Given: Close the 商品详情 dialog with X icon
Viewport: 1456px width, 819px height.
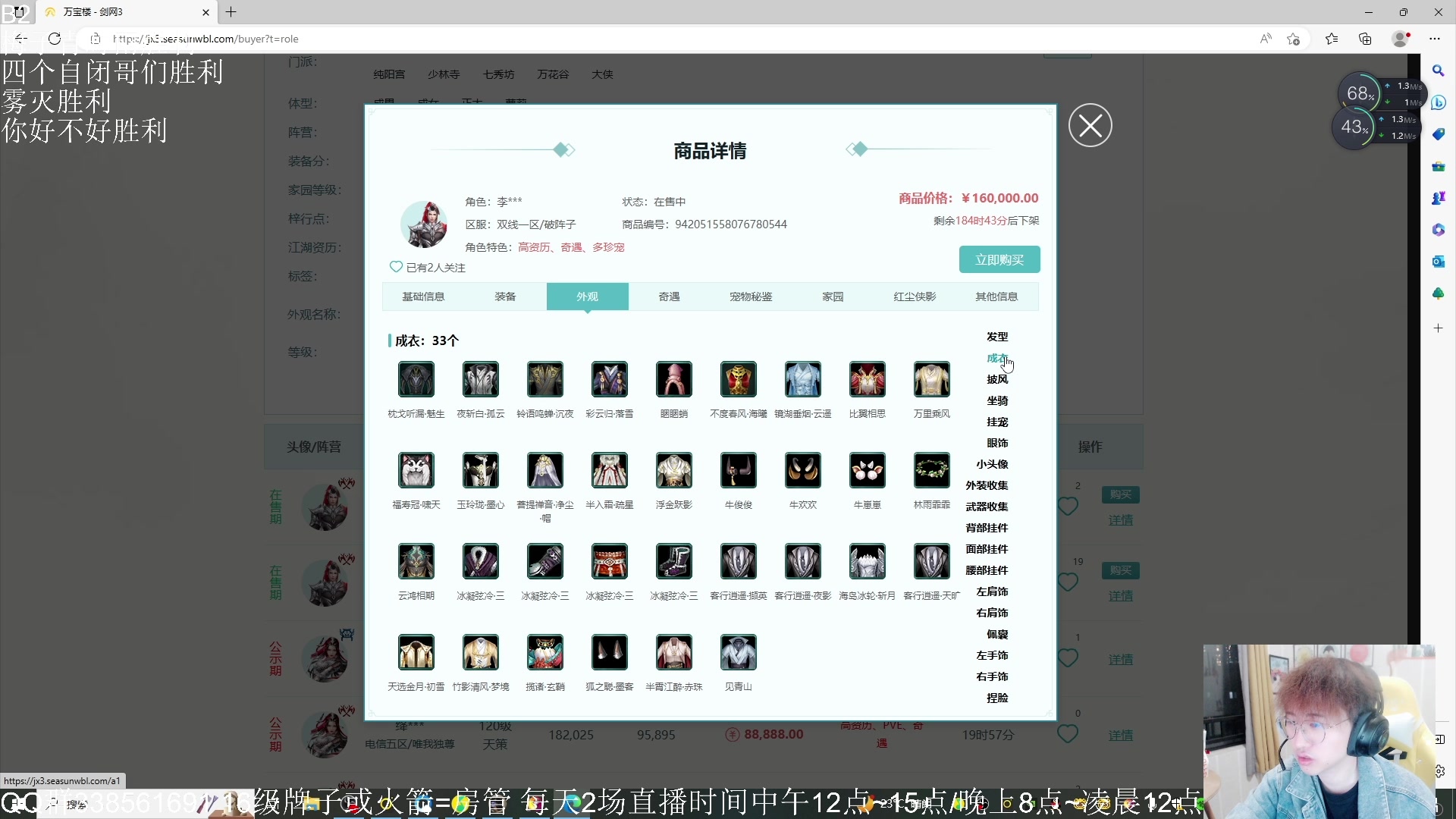Looking at the screenshot, I should (x=1090, y=126).
